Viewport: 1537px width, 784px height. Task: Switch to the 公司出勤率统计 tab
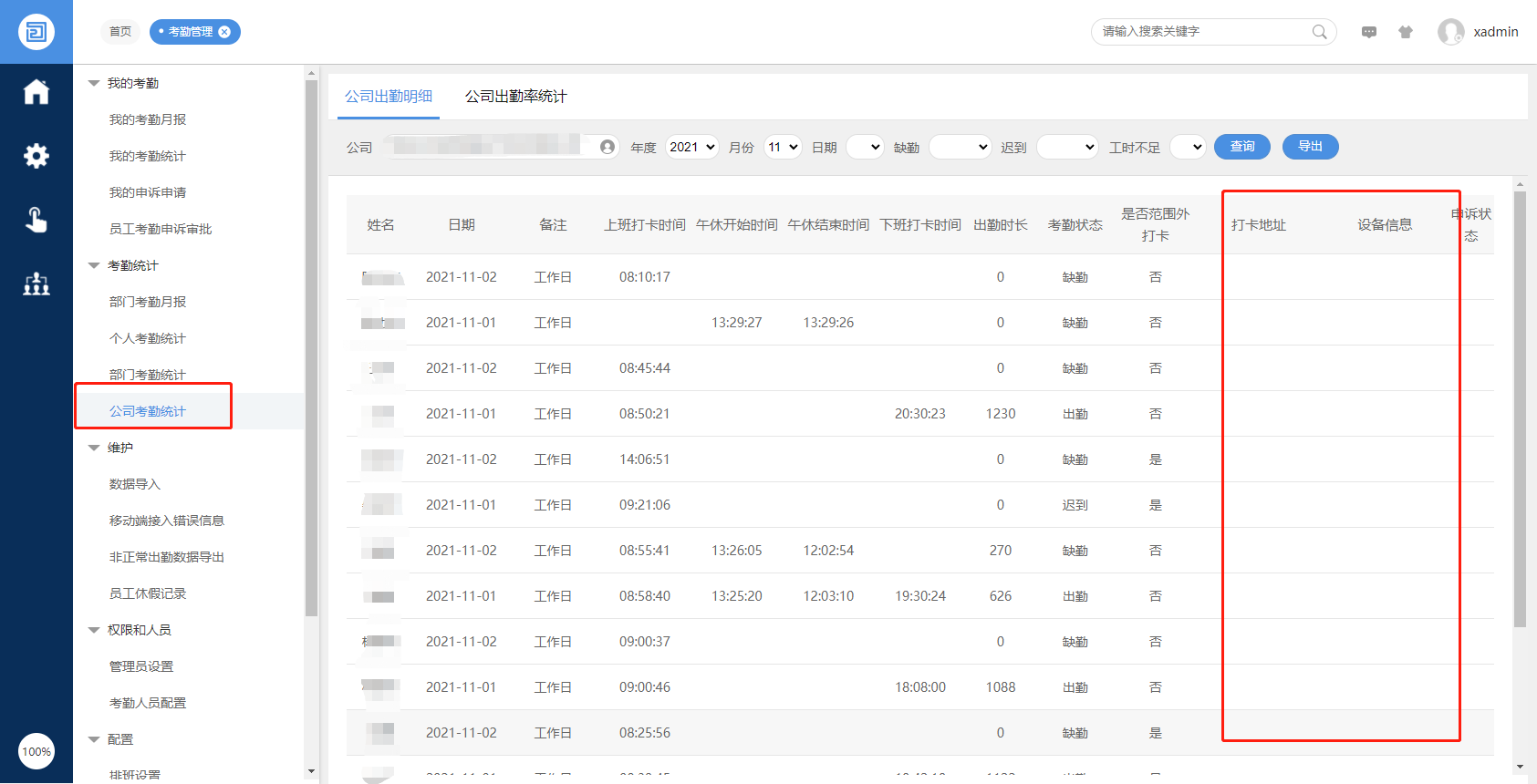coord(515,97)
